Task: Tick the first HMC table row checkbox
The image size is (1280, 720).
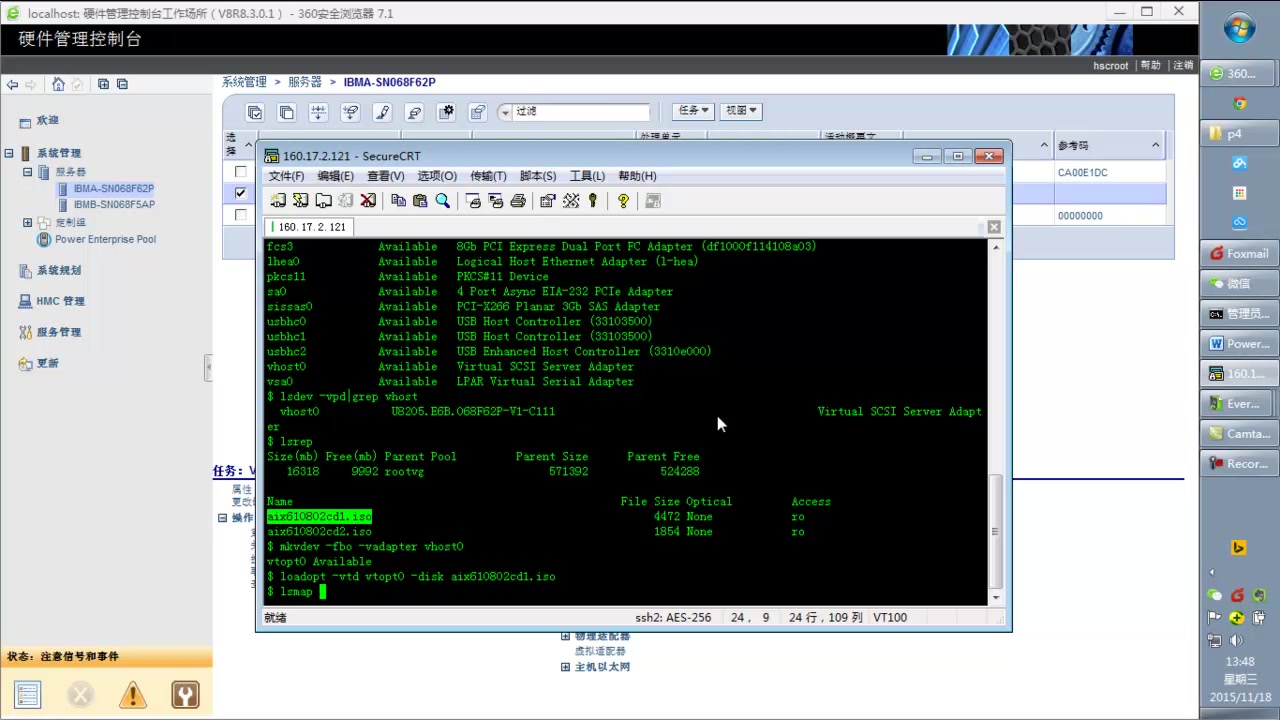Action: (x=240, y=172)
